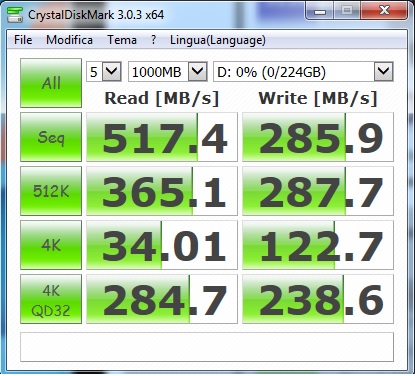415x376 pixels.
Task: Open the drive selector showing D: 0% (0/224GB)
Action: click(x=303, y=72)
